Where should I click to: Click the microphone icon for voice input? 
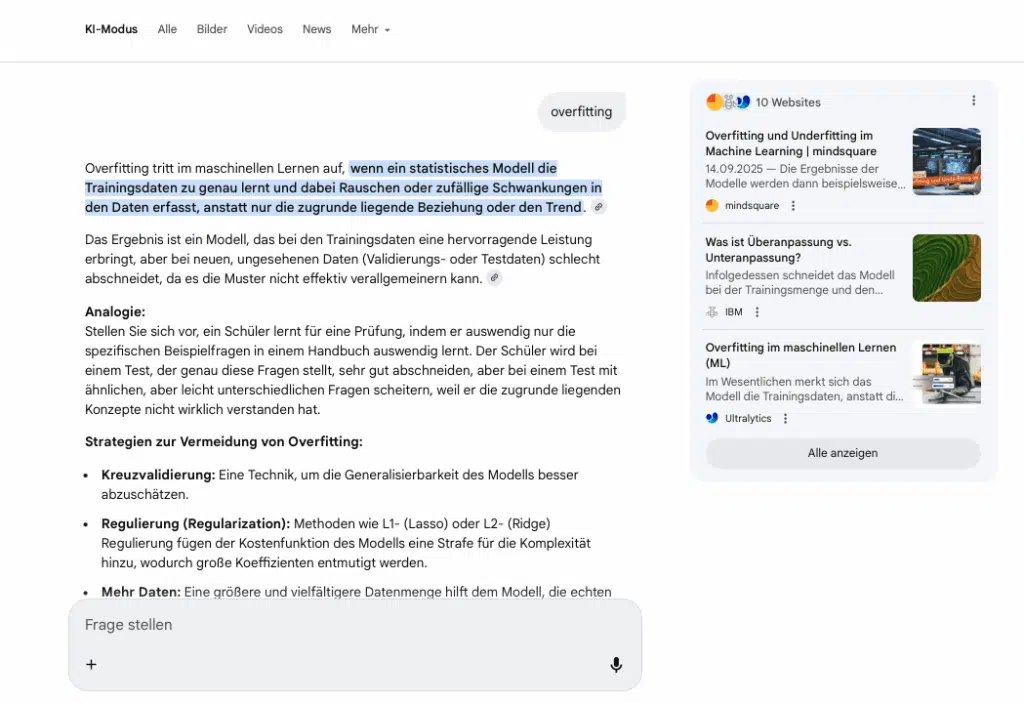[616, 664]
